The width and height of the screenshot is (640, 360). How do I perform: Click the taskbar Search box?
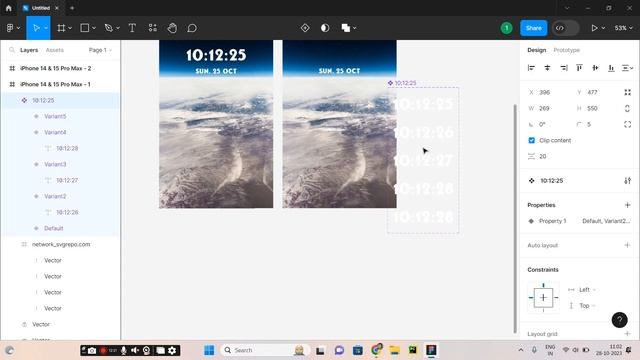pos(264,350)
